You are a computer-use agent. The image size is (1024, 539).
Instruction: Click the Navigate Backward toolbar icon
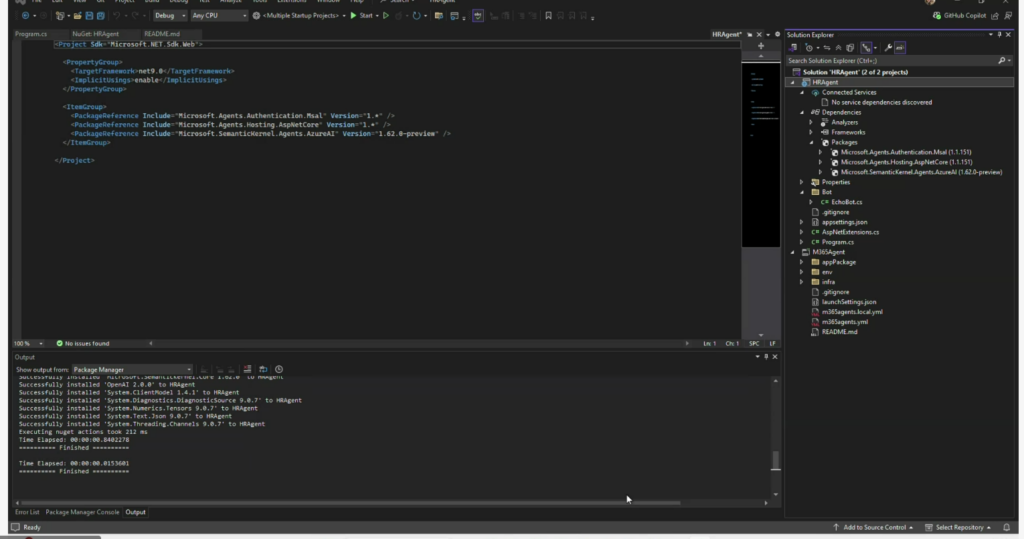click(x=25, y=16)
